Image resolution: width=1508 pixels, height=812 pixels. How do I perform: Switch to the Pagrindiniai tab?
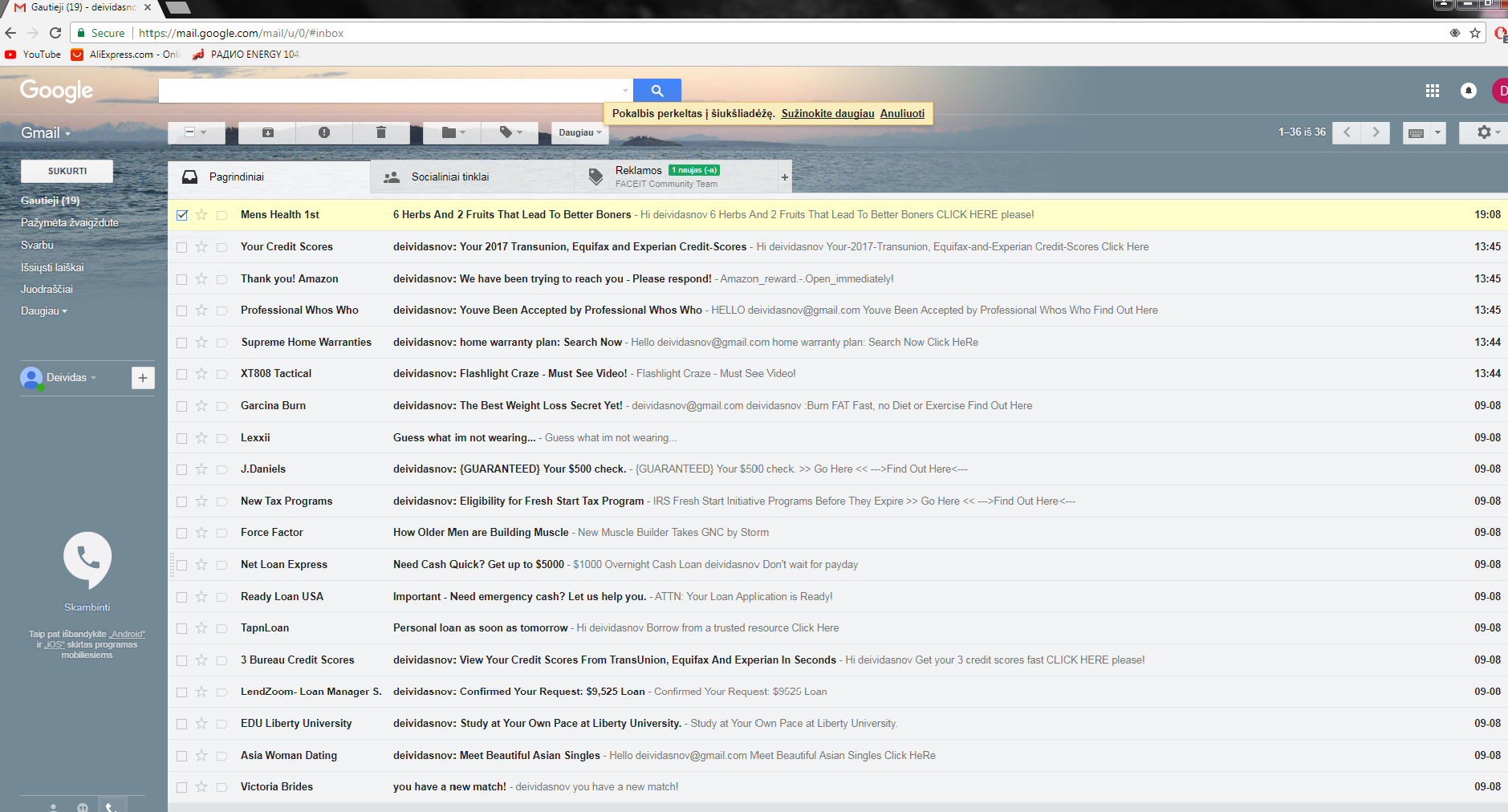click(269, 177)
